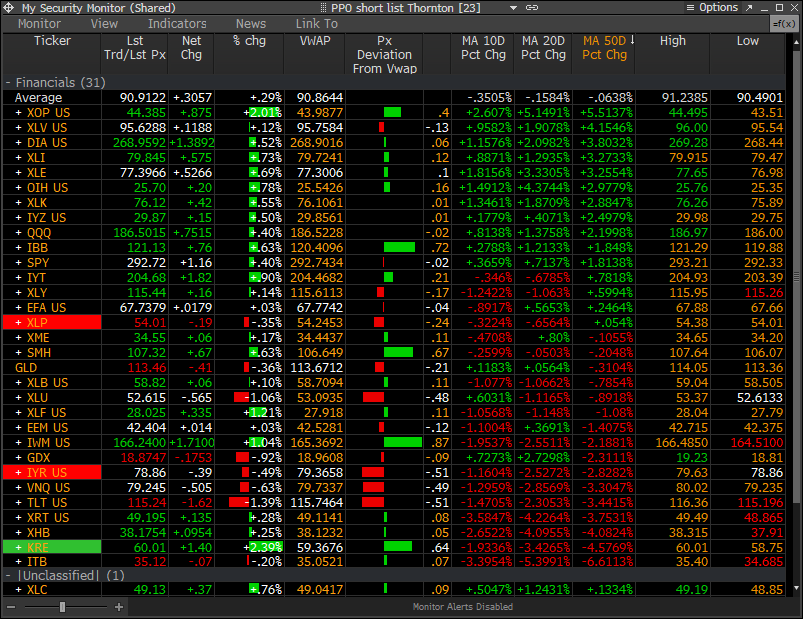803x619 pixels.
Task: Select the GDX ticker name
Action: click(38, 458)
